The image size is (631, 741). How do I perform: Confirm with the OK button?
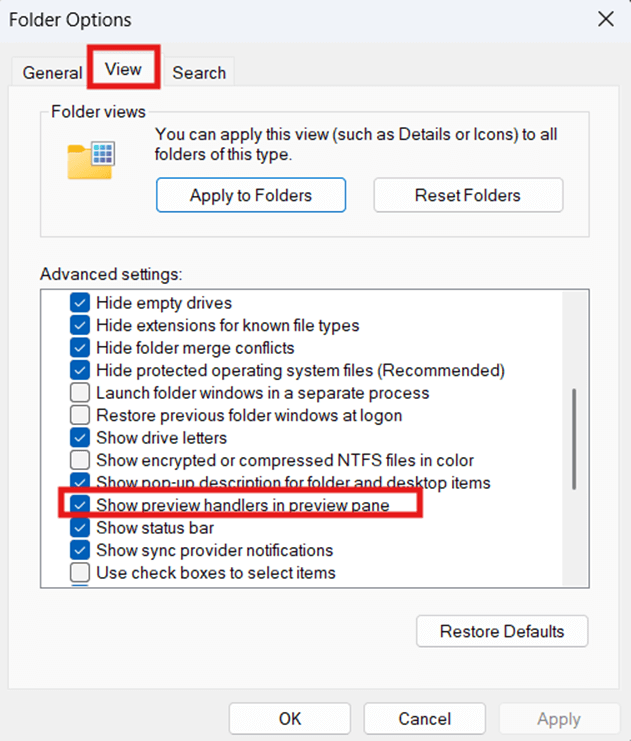pos(290,718)
